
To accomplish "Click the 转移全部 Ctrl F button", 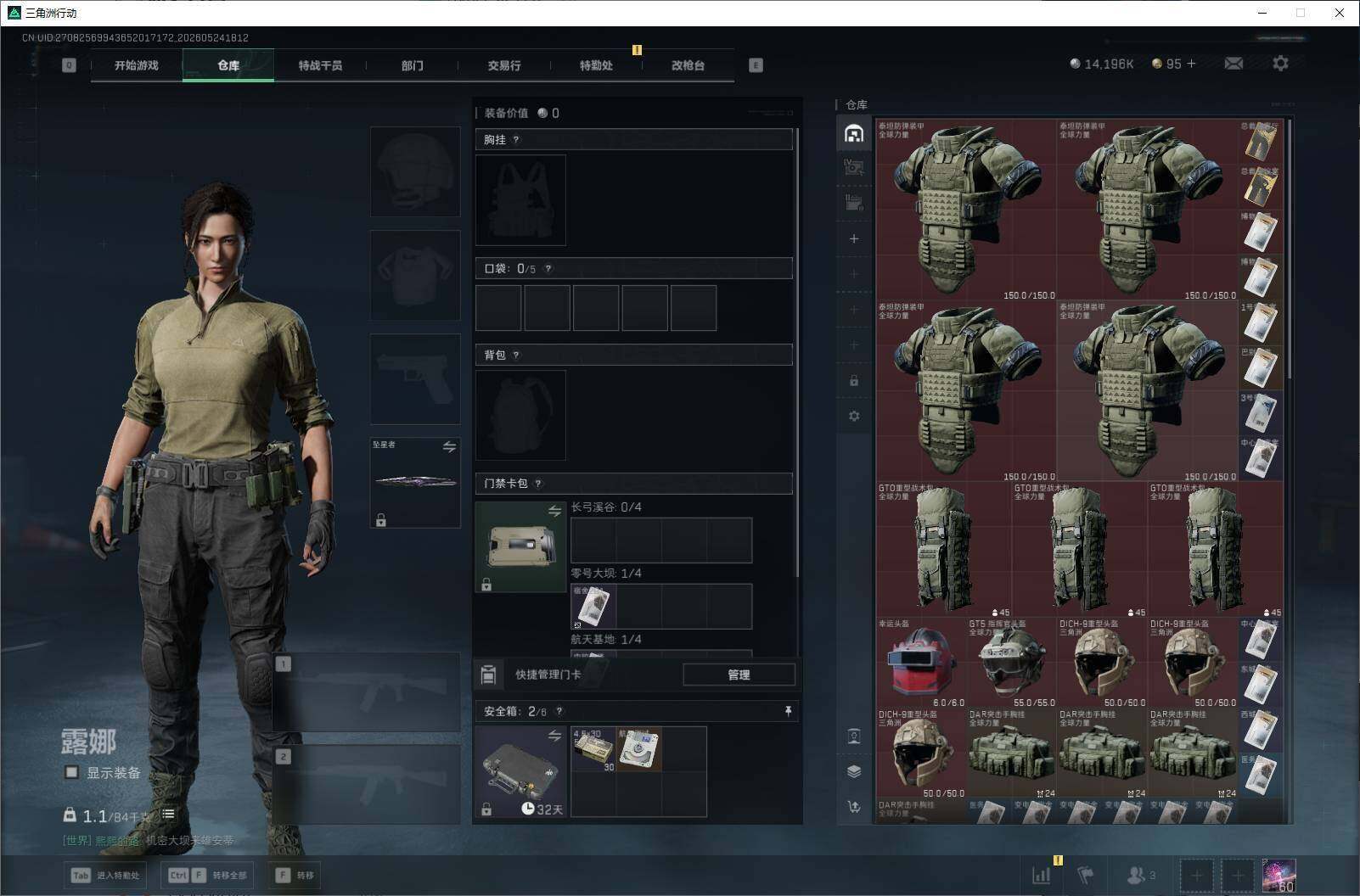I will [x=208, y=875].
